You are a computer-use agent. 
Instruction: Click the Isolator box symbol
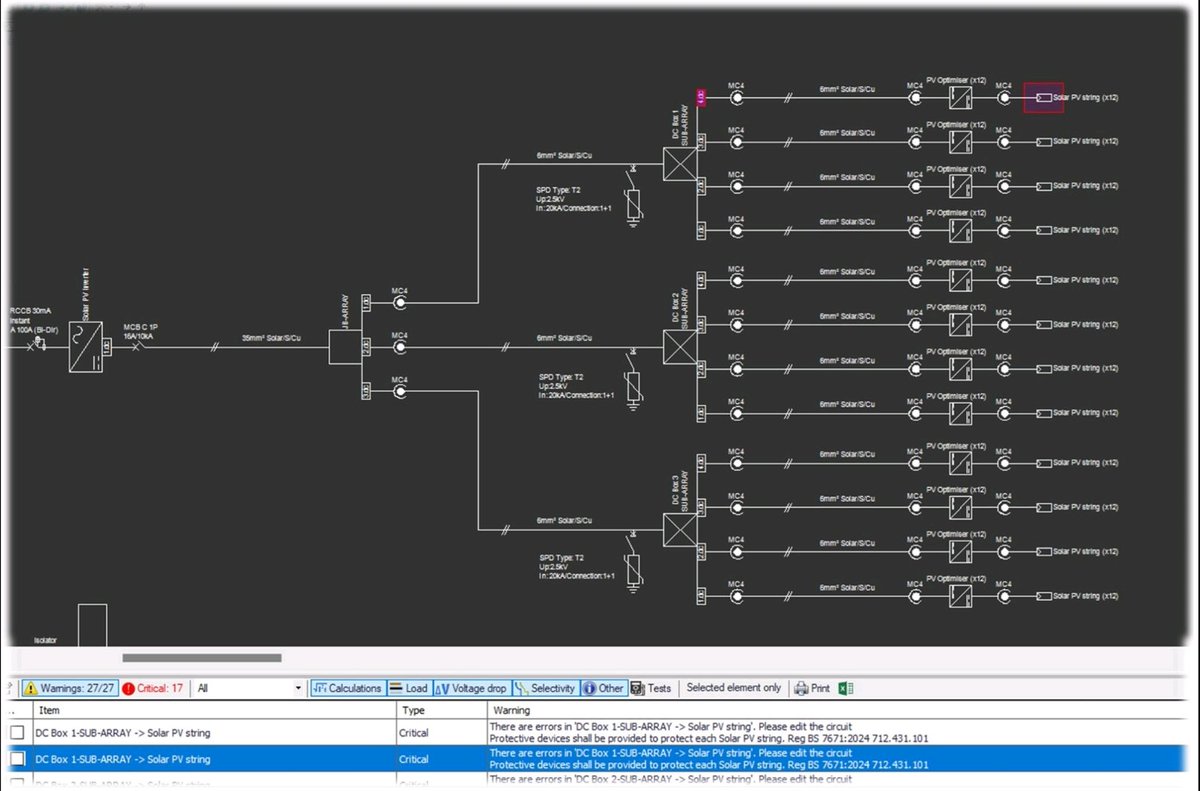[92, 625]
